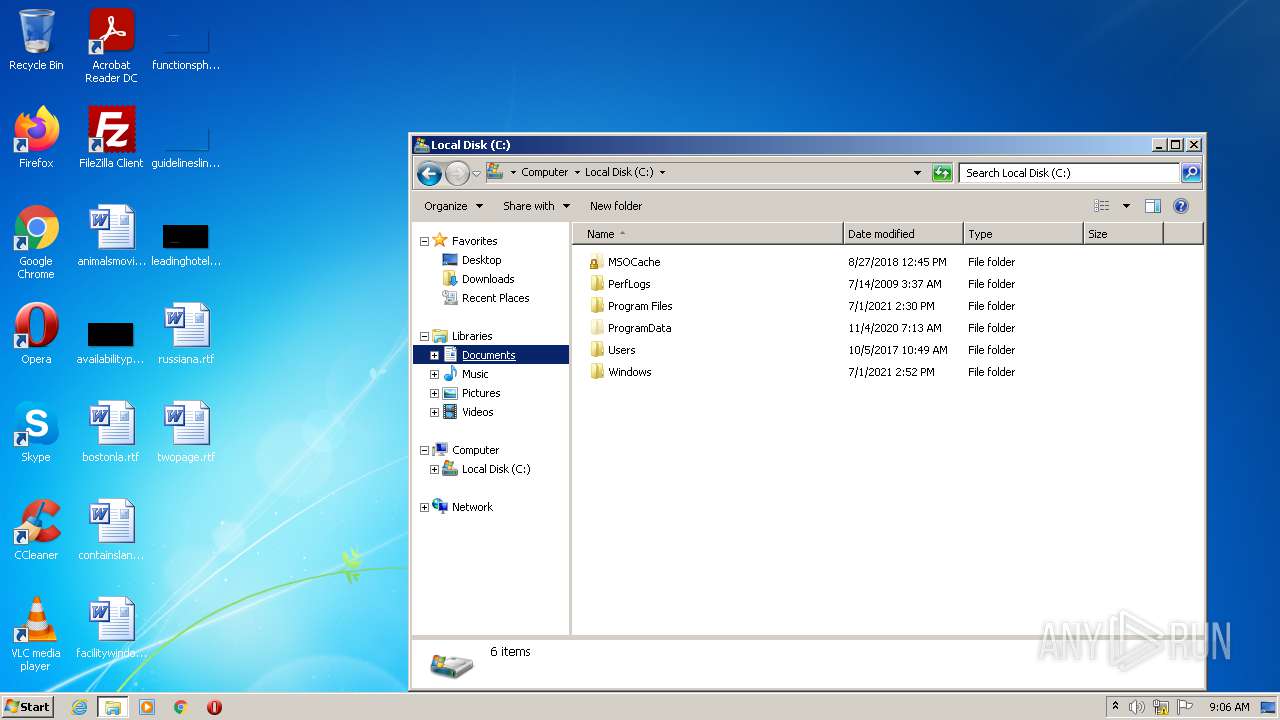Click the Local Disk (C:) breadcrumb segment
1280x720 pixels.
[619, 172]
